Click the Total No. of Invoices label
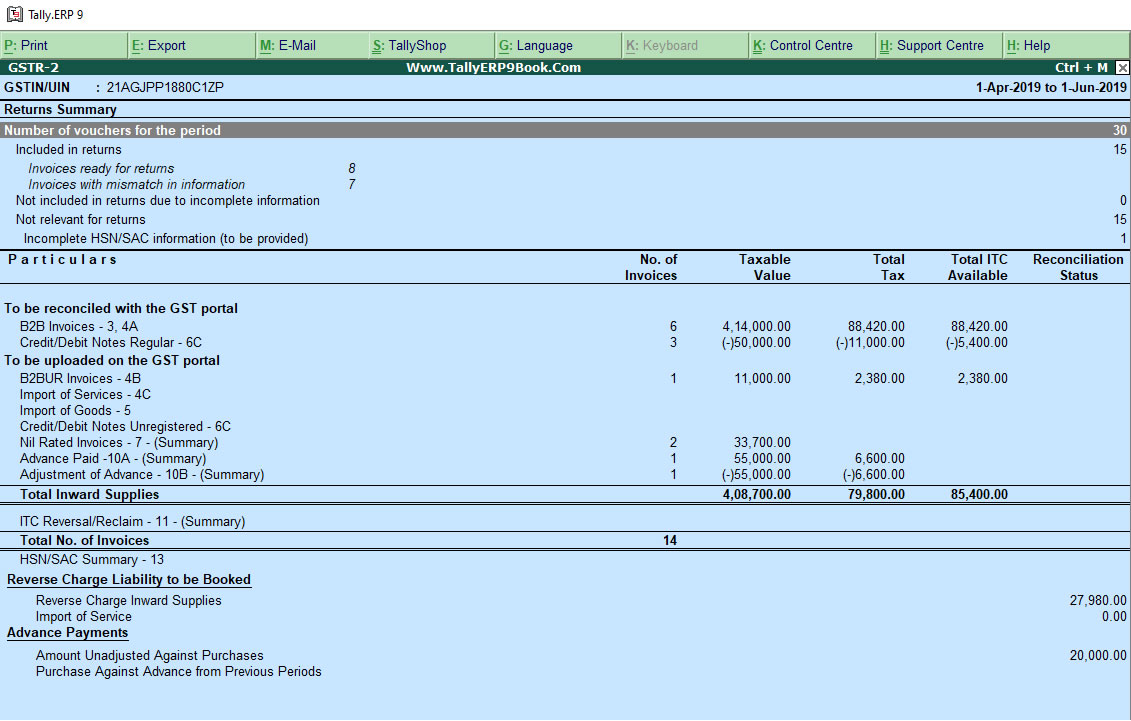Viewport: 1131px width, 721px height. coord(84,541)
